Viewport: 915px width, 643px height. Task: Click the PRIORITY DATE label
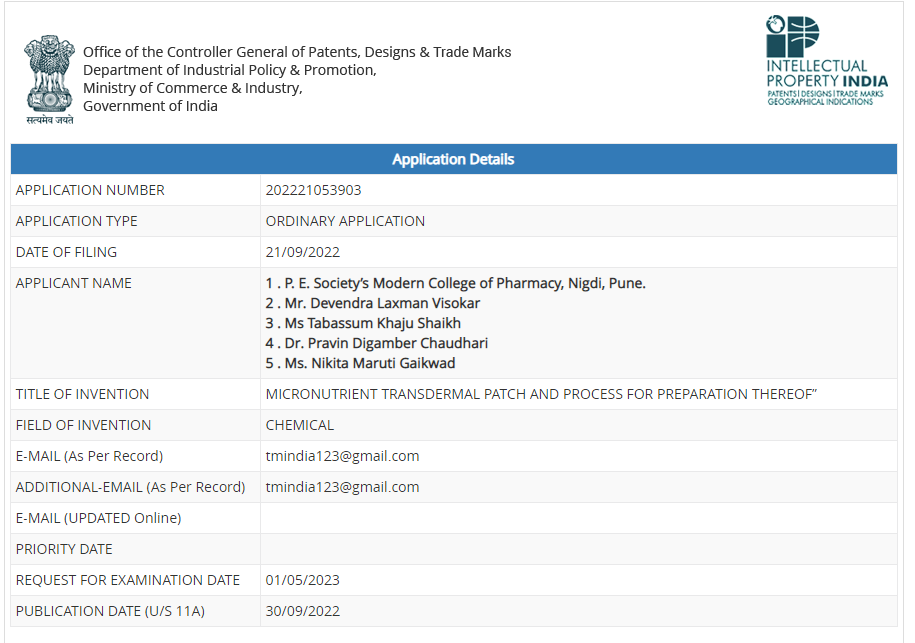[x=64, y=549]
